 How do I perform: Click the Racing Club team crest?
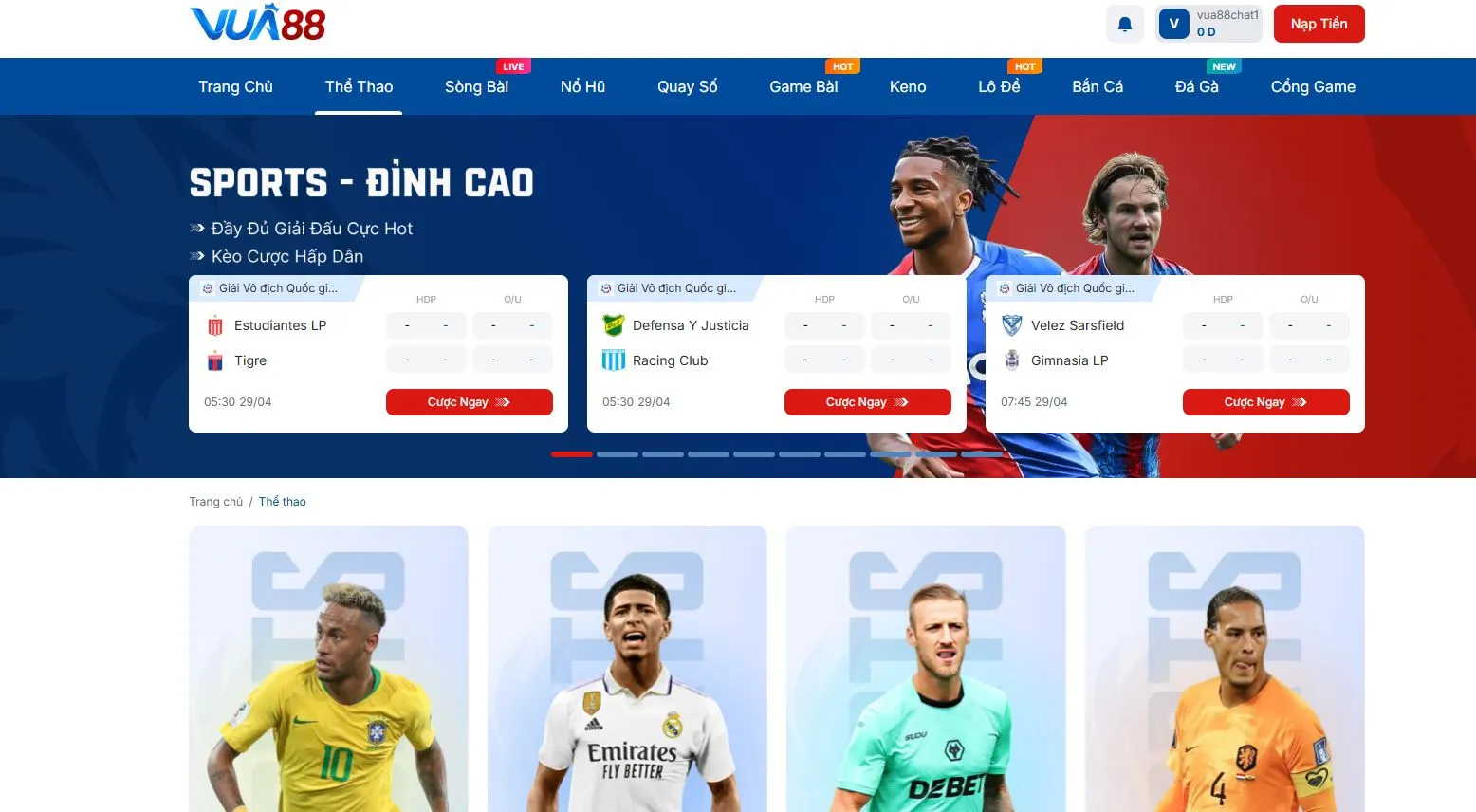pos(614,360)
